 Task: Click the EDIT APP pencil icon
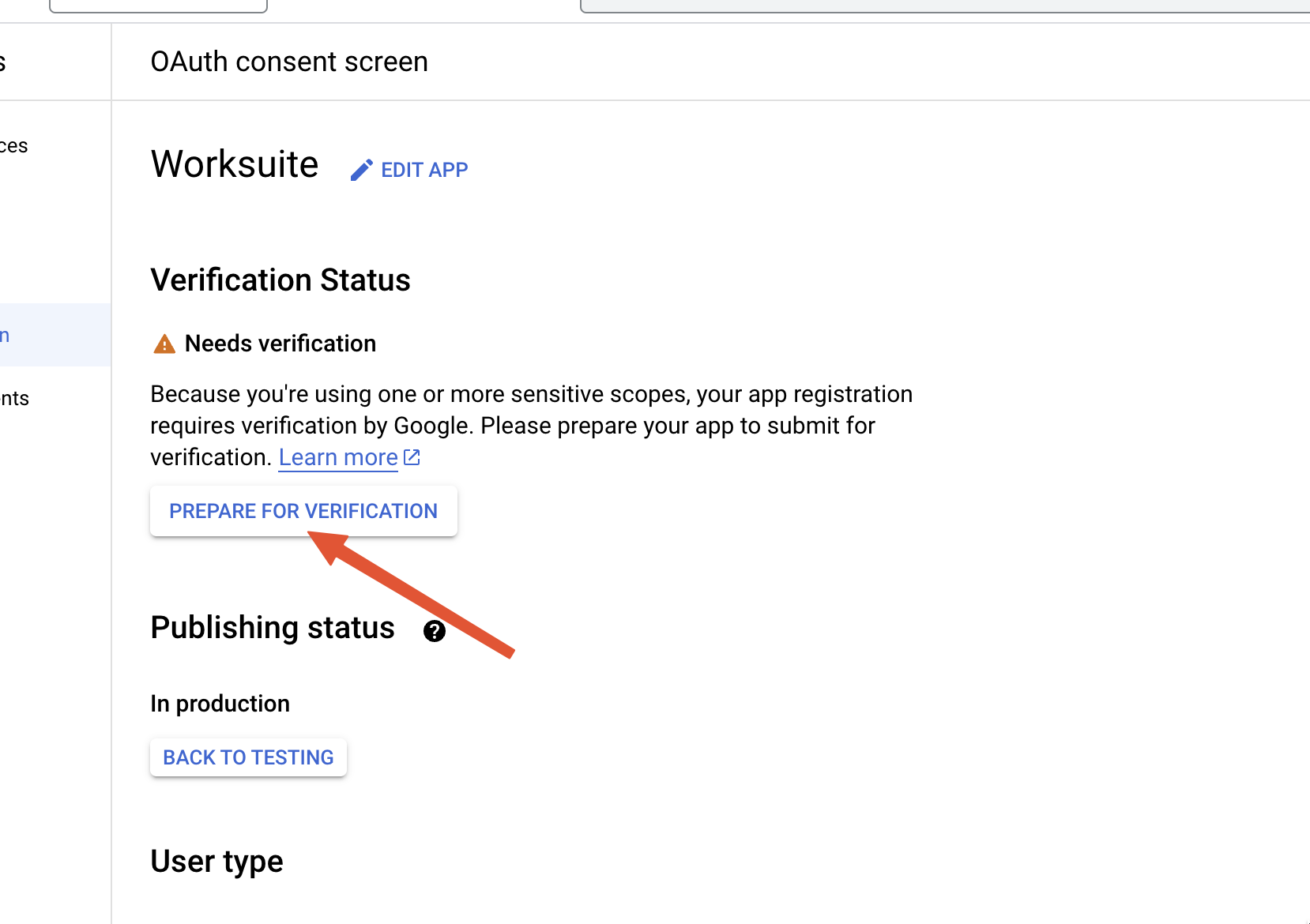point(361,171)
